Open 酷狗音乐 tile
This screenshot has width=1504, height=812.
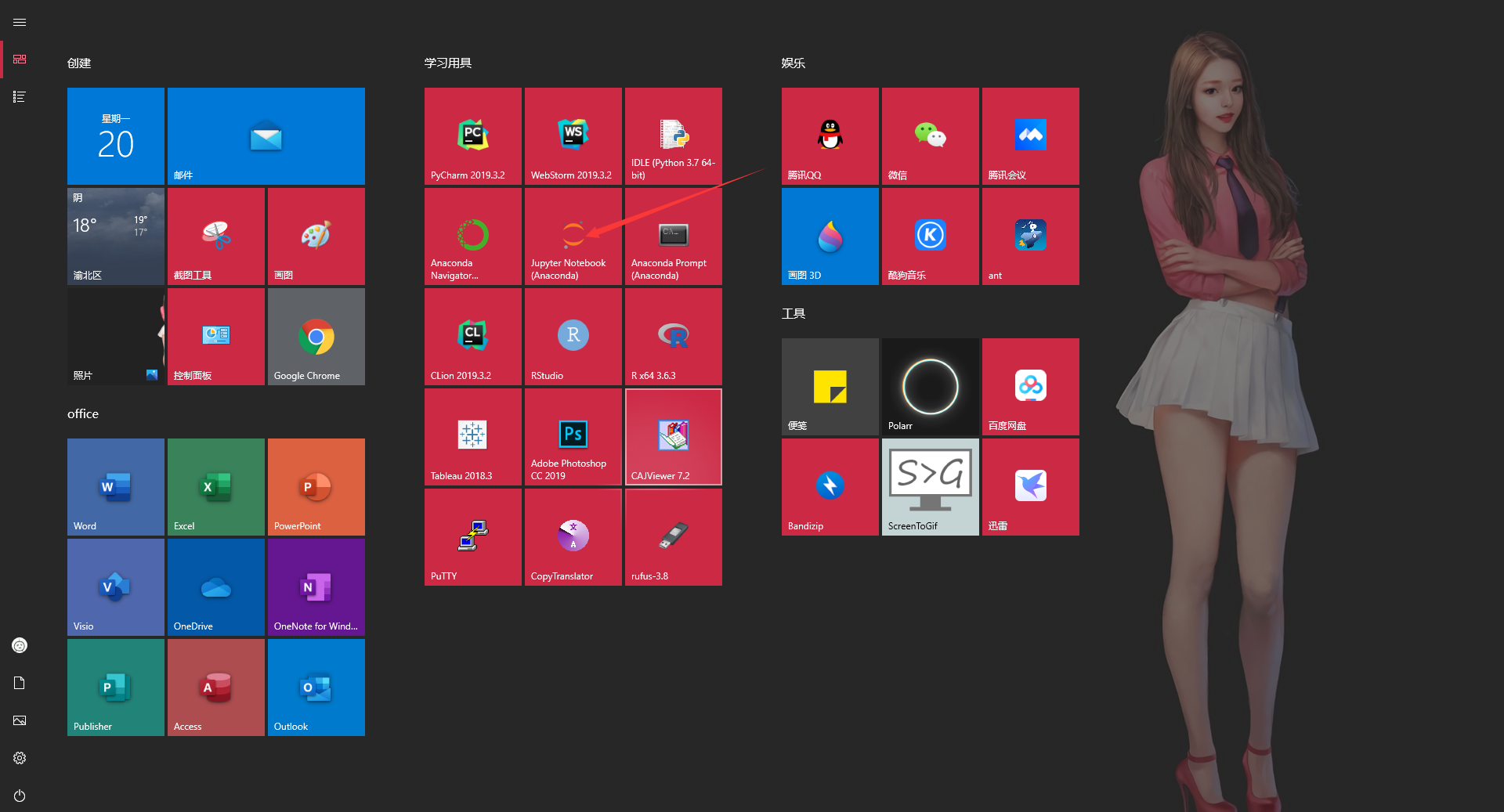click(x=931, y=236)
